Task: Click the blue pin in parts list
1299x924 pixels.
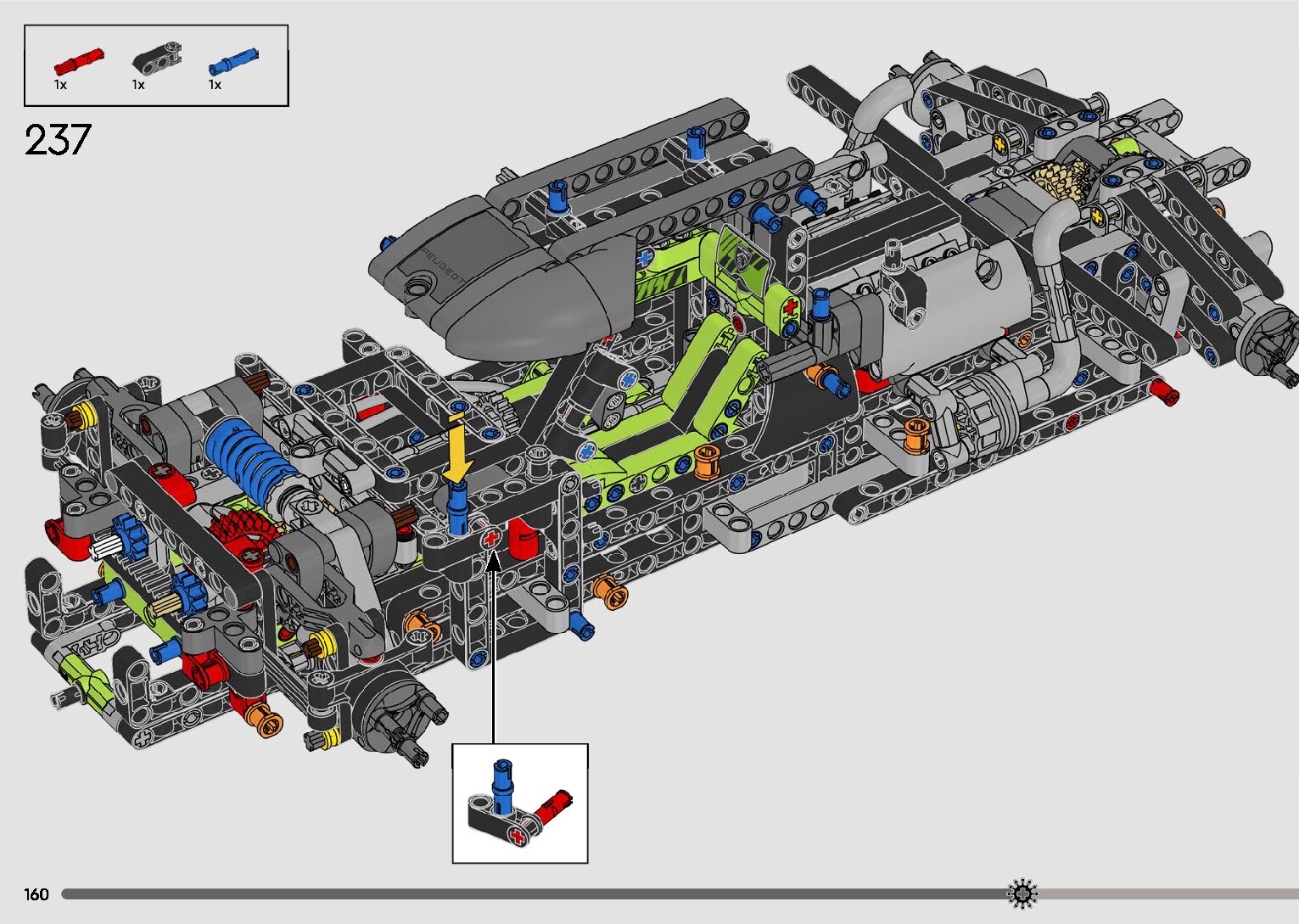Action: (x=232, y=61)
